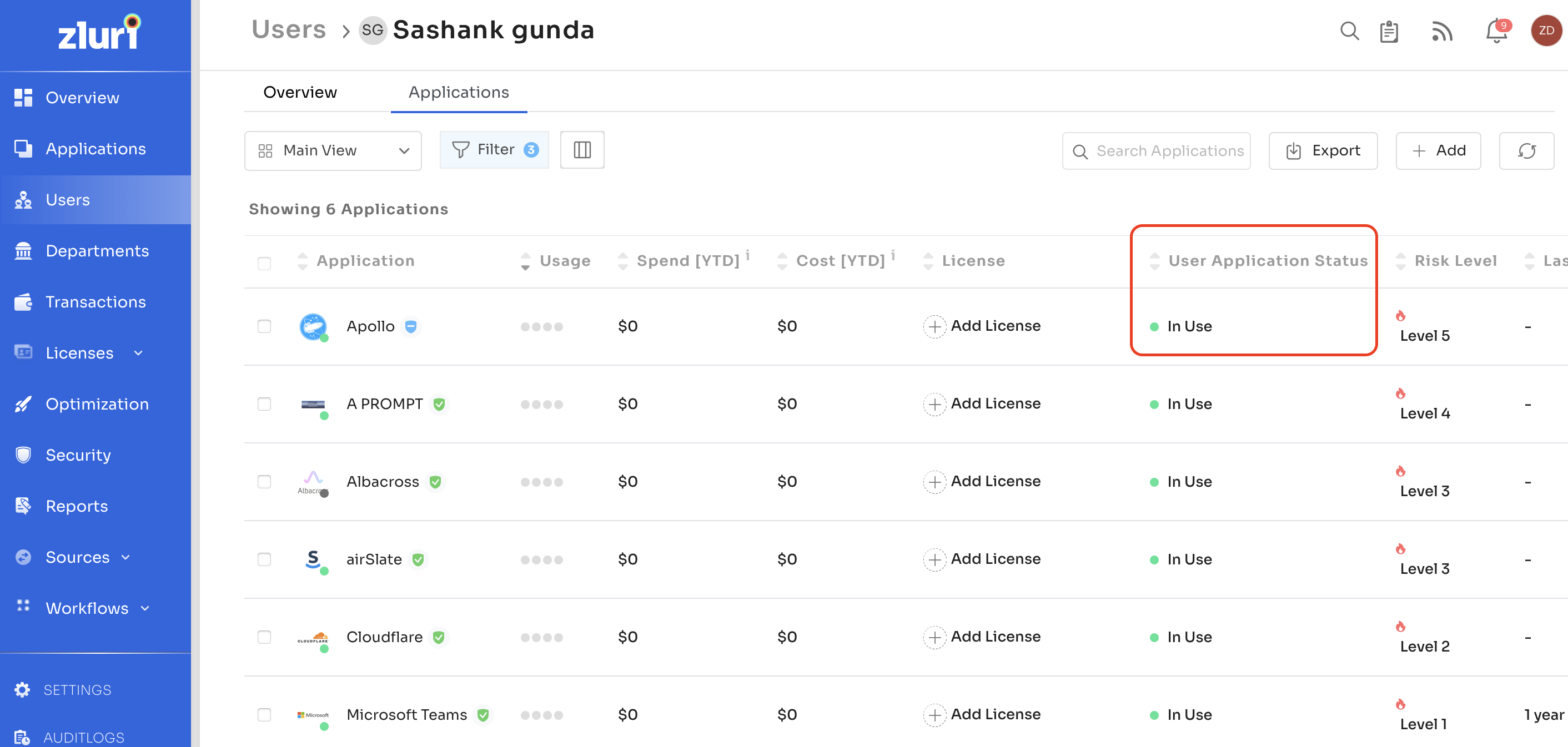Click the info icon beside Cost [YTD]

[893, 255]
